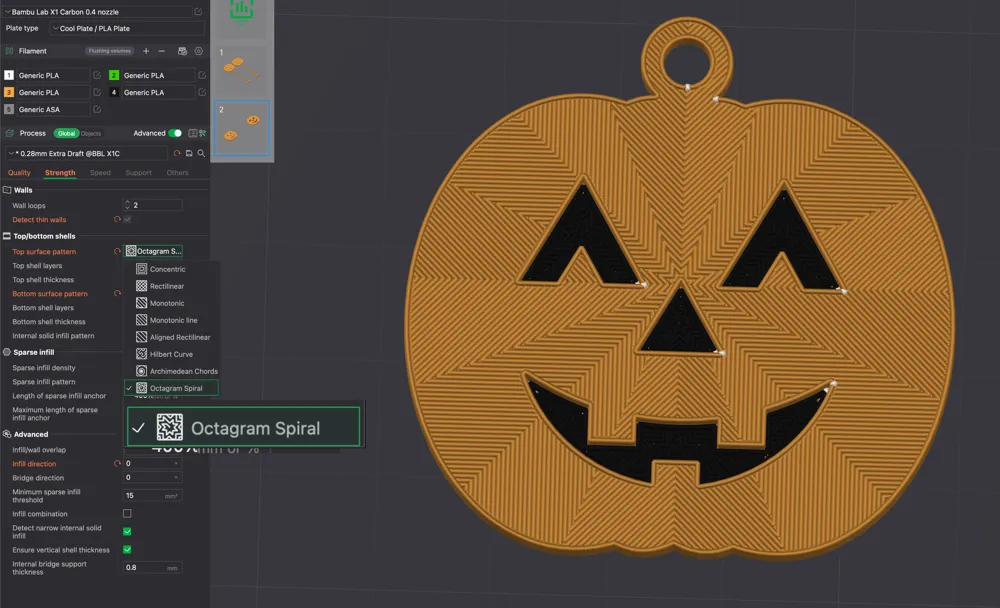Open the Support settings tab
The height and width of the screenshot is (608, 1000).
138,172
